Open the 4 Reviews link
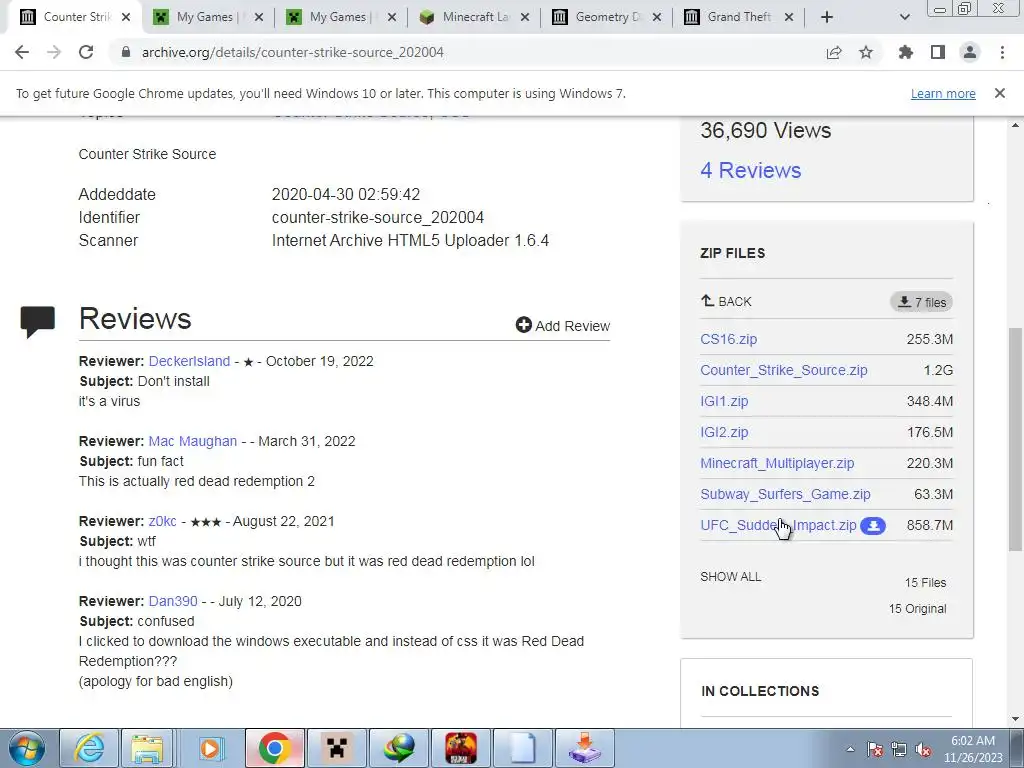 [750, 170]
